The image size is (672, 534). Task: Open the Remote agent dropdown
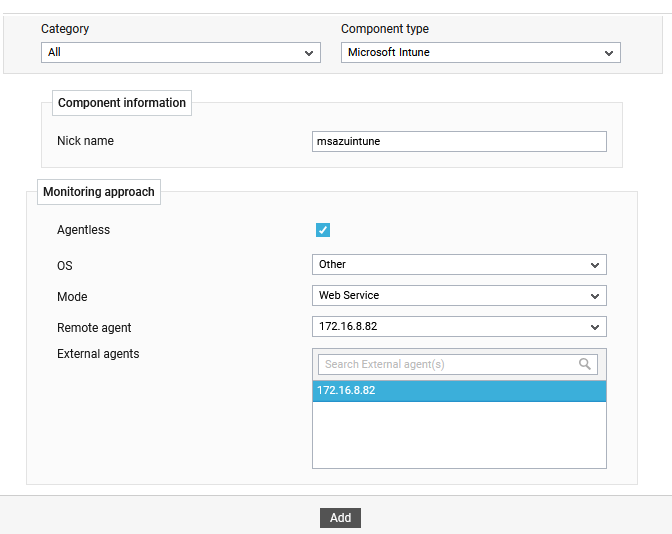coord(459,327)
